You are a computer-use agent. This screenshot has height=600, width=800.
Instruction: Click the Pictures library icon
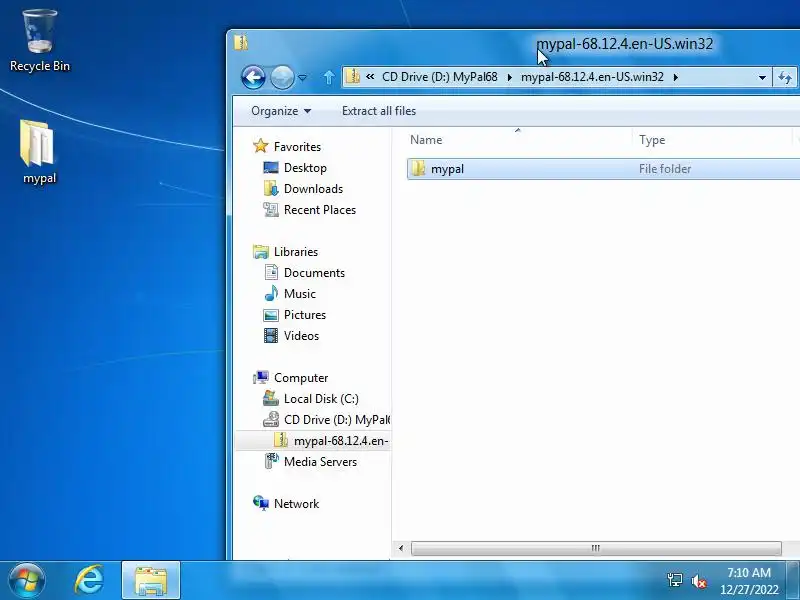pos(271,315)
